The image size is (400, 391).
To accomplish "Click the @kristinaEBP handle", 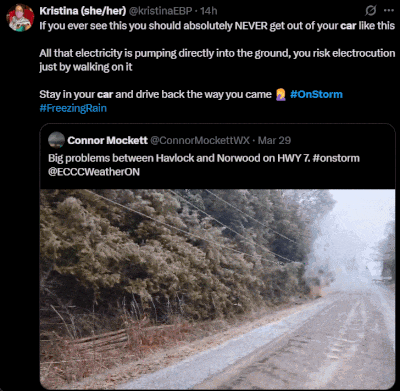I will (x=160, y=11).
